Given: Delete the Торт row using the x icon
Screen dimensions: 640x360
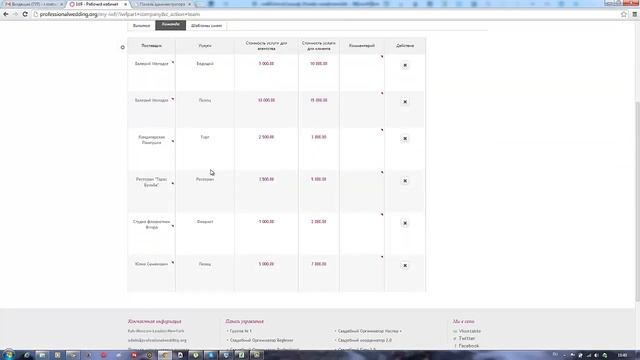Looking at the screenshot, I should click(x=405, y=138).
